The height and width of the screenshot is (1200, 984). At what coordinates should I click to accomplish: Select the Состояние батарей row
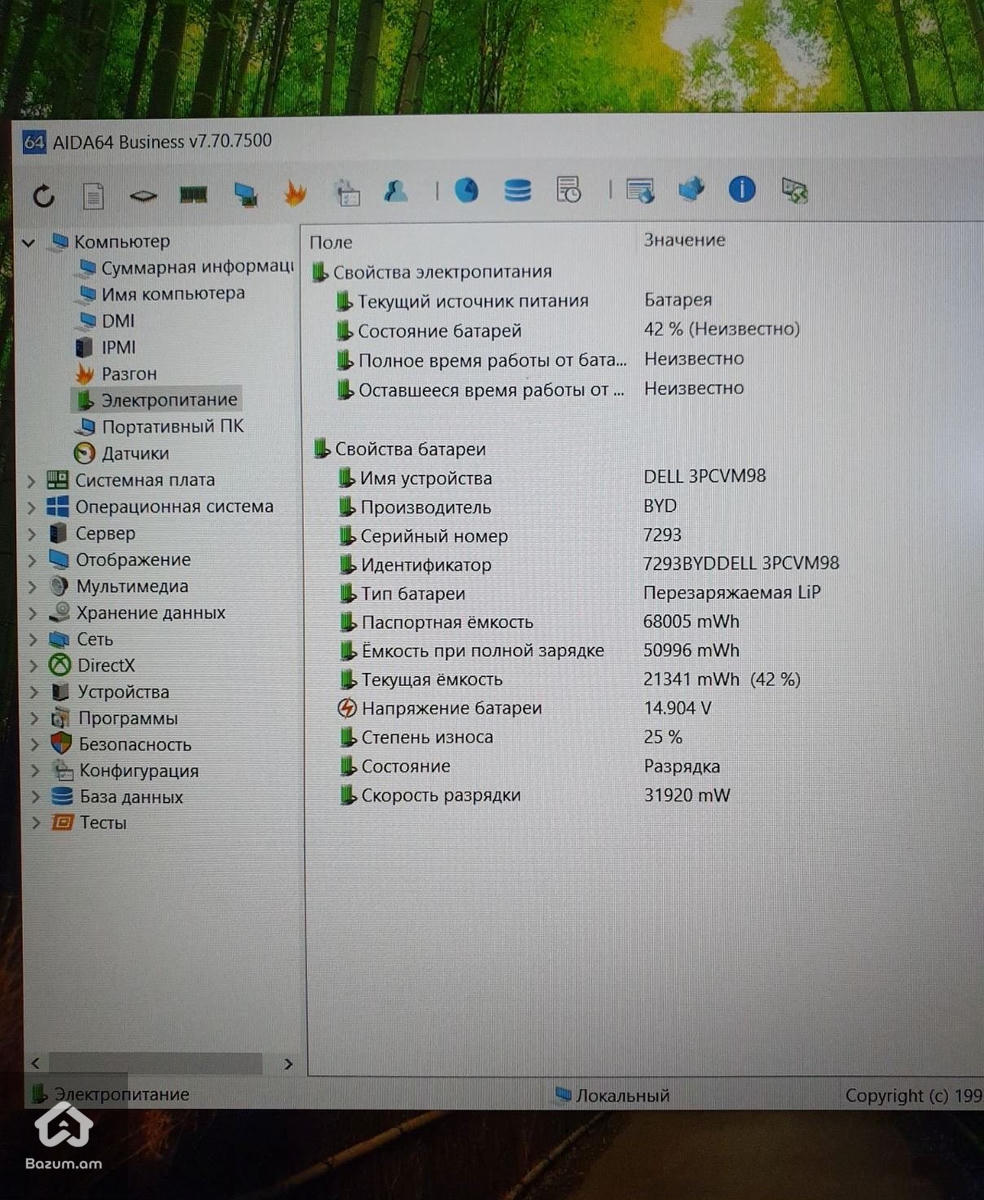(x=429, y=331)
